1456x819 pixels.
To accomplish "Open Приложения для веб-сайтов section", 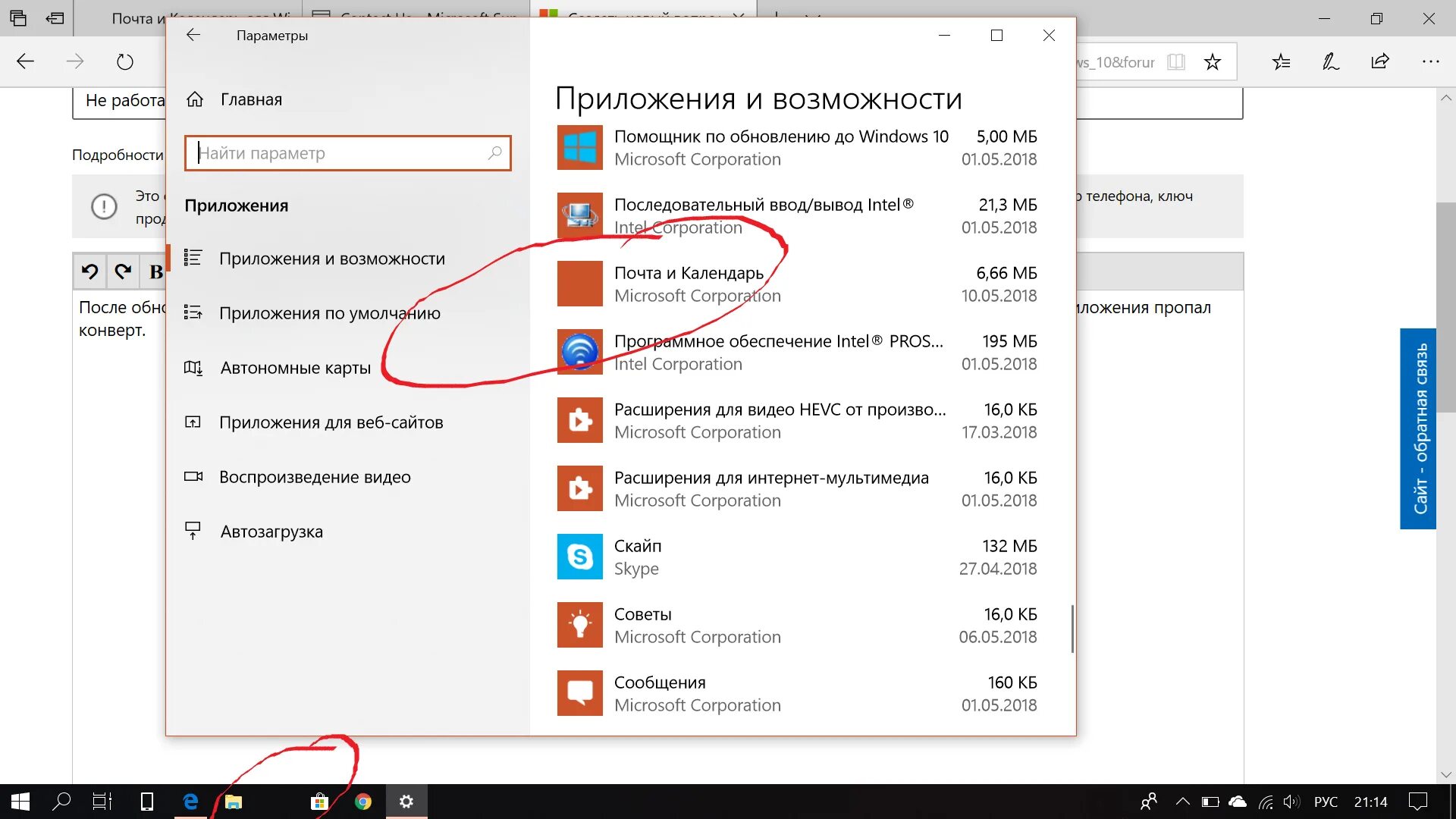I will pos(331,422).
